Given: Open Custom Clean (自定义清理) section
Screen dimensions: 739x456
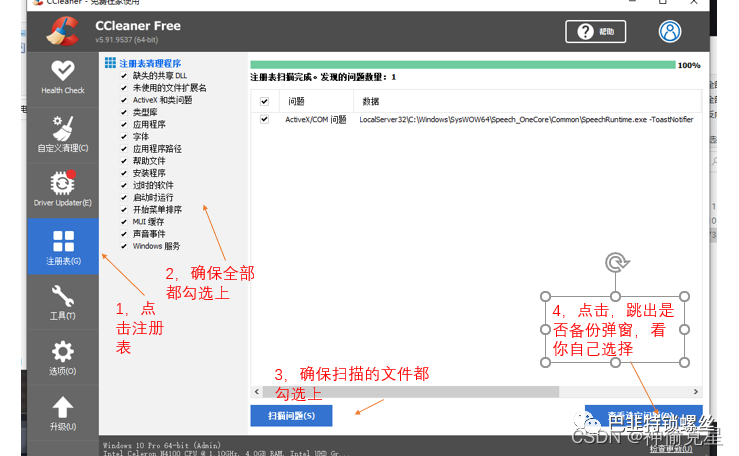Looking at the screenshot, I should click(x=63, y=135).
